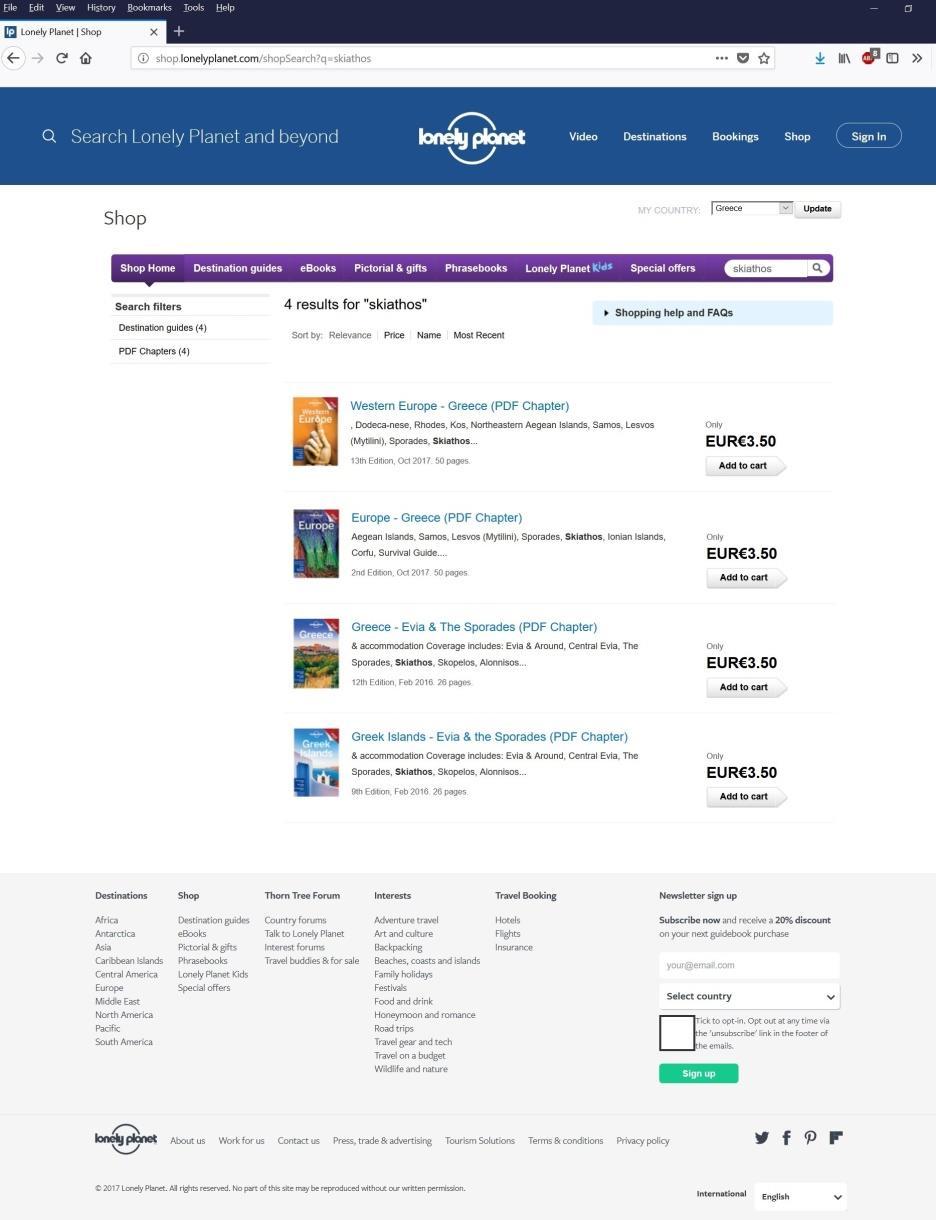The width and height of the screenshot is (936, 1220).
Task: Add Europe - Greece chapter to cart
Action: click(x=745, y=578)
